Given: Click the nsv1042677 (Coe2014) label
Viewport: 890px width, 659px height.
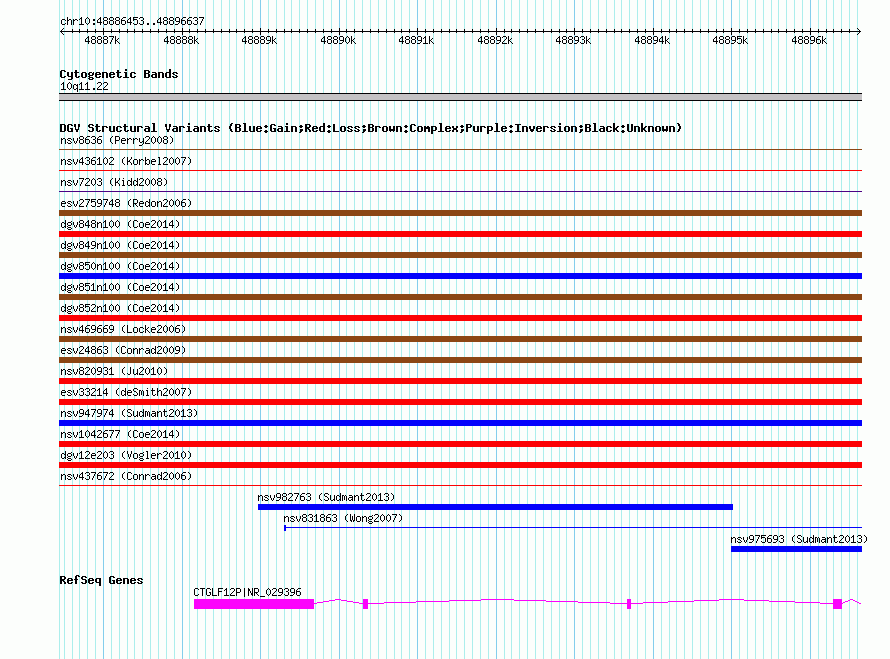Looking at the screenshot, I should (x=120, y=434).
